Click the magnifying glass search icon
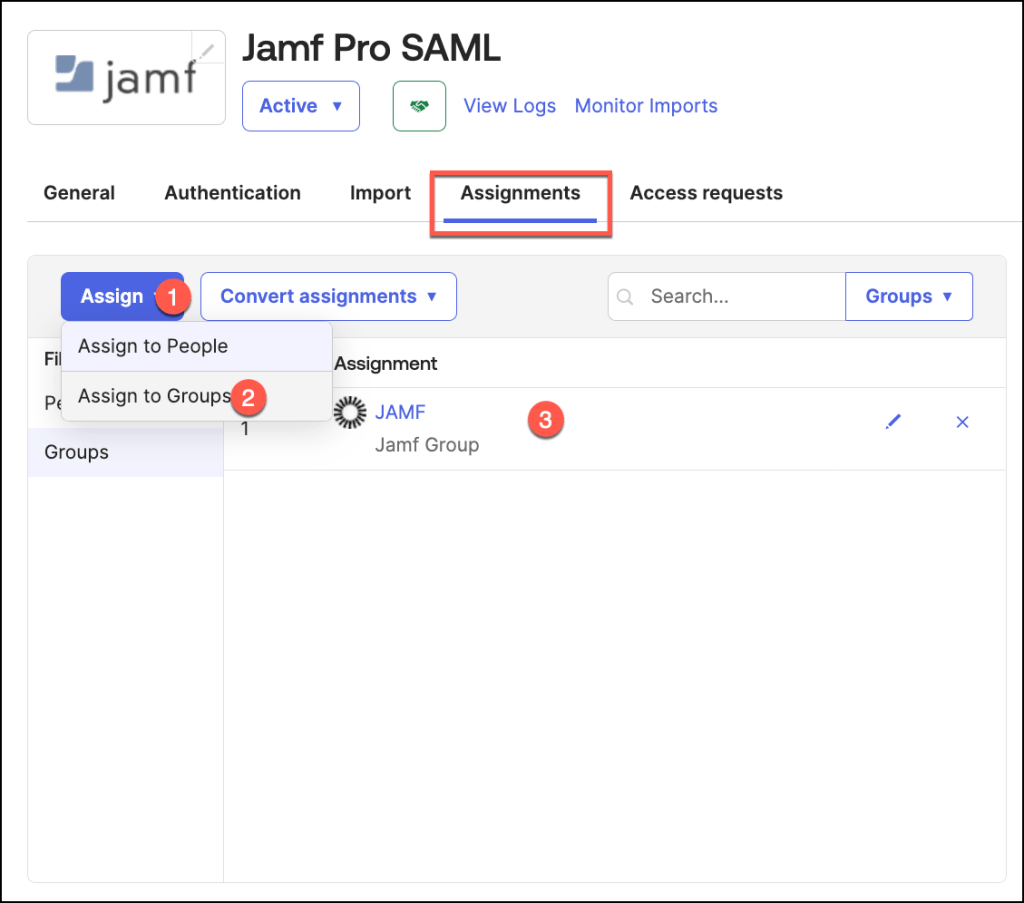The height and width of the screenshot is (903, 1024). tap(627, 297)
